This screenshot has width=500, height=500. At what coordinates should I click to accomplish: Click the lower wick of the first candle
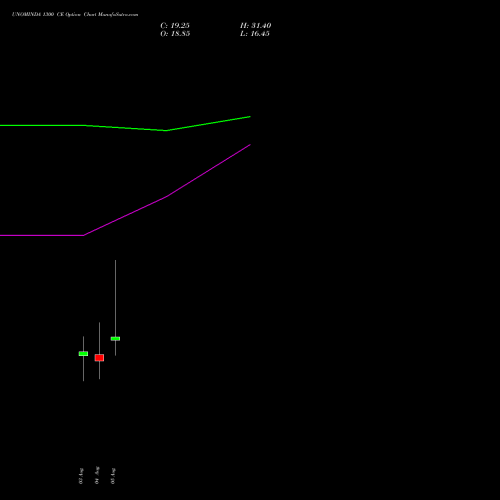83,368
